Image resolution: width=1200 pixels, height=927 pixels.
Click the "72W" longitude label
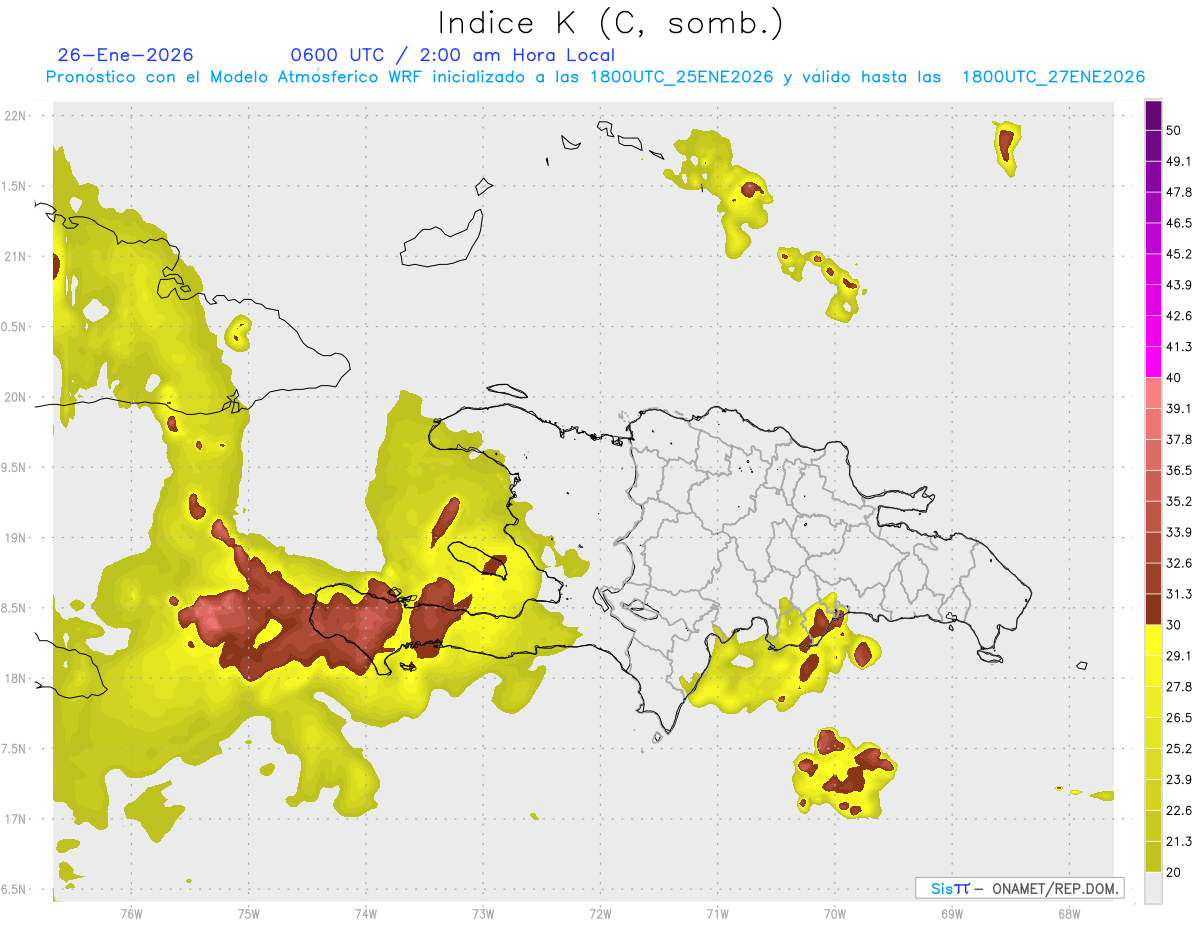point(600,913)
